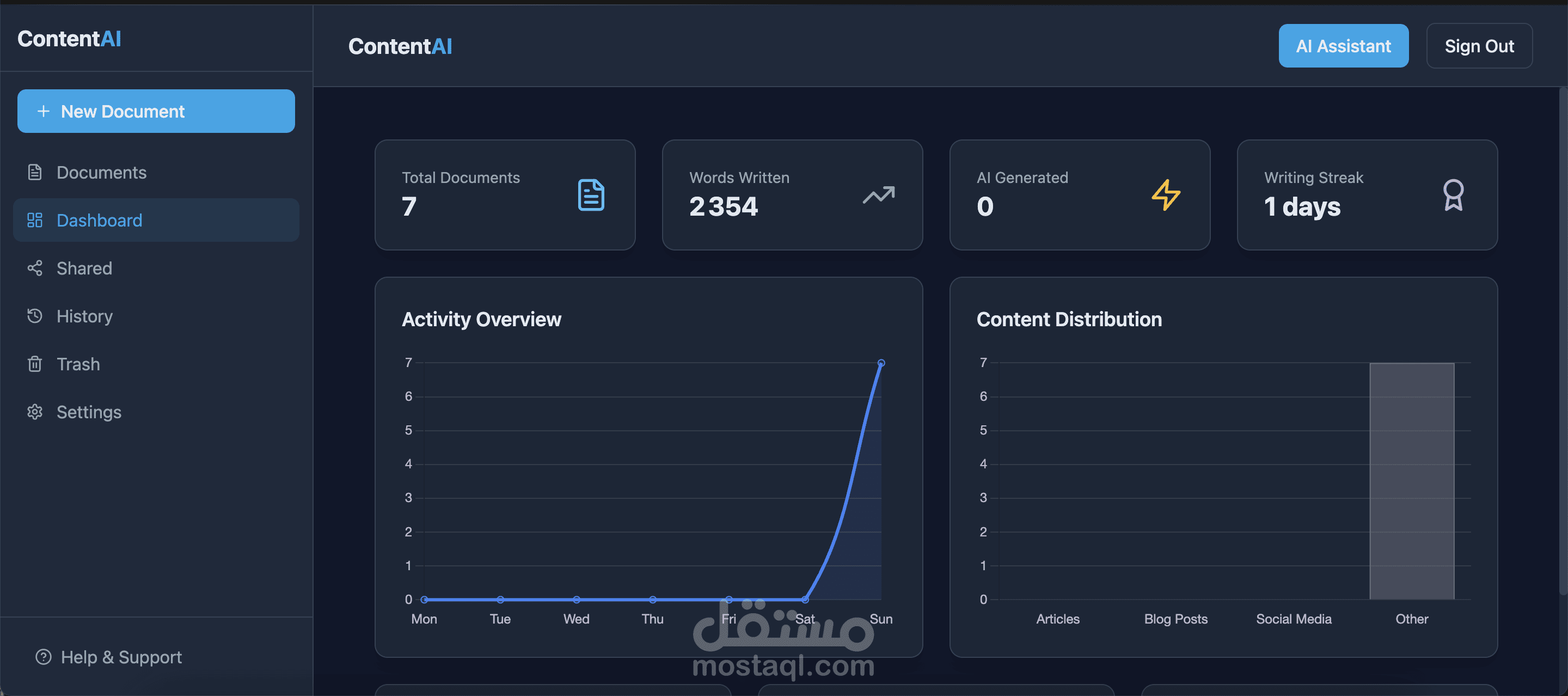Click the header ContentAI logo

(400, 46)
